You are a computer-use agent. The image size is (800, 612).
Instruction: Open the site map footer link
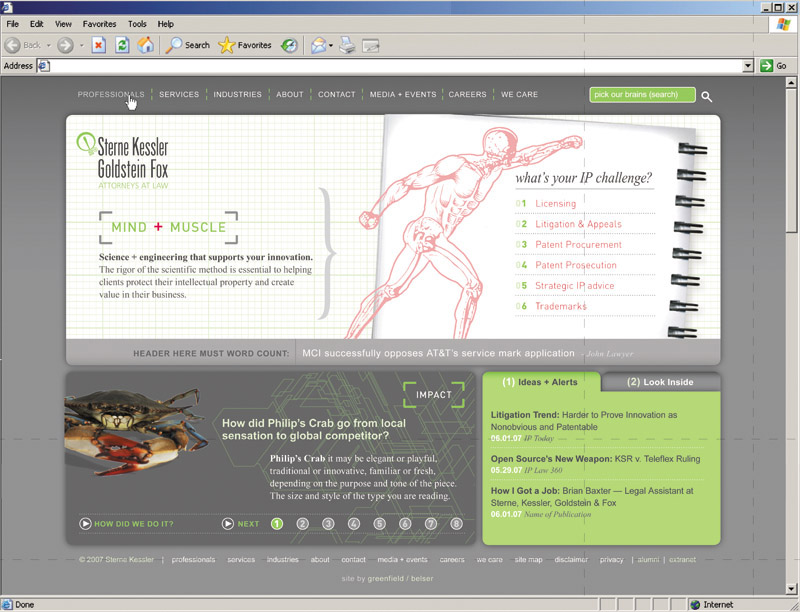click(529, 559)
